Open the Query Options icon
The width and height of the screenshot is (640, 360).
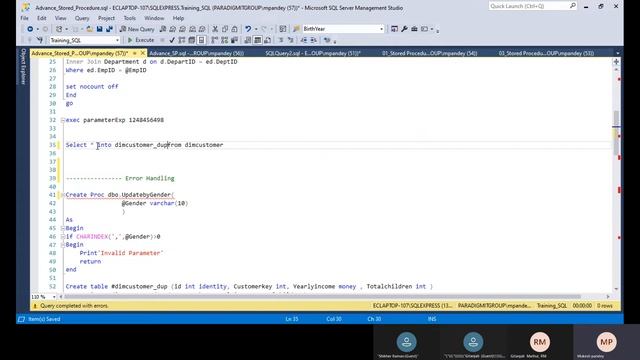pyautogui.click(x=191, y=40)
